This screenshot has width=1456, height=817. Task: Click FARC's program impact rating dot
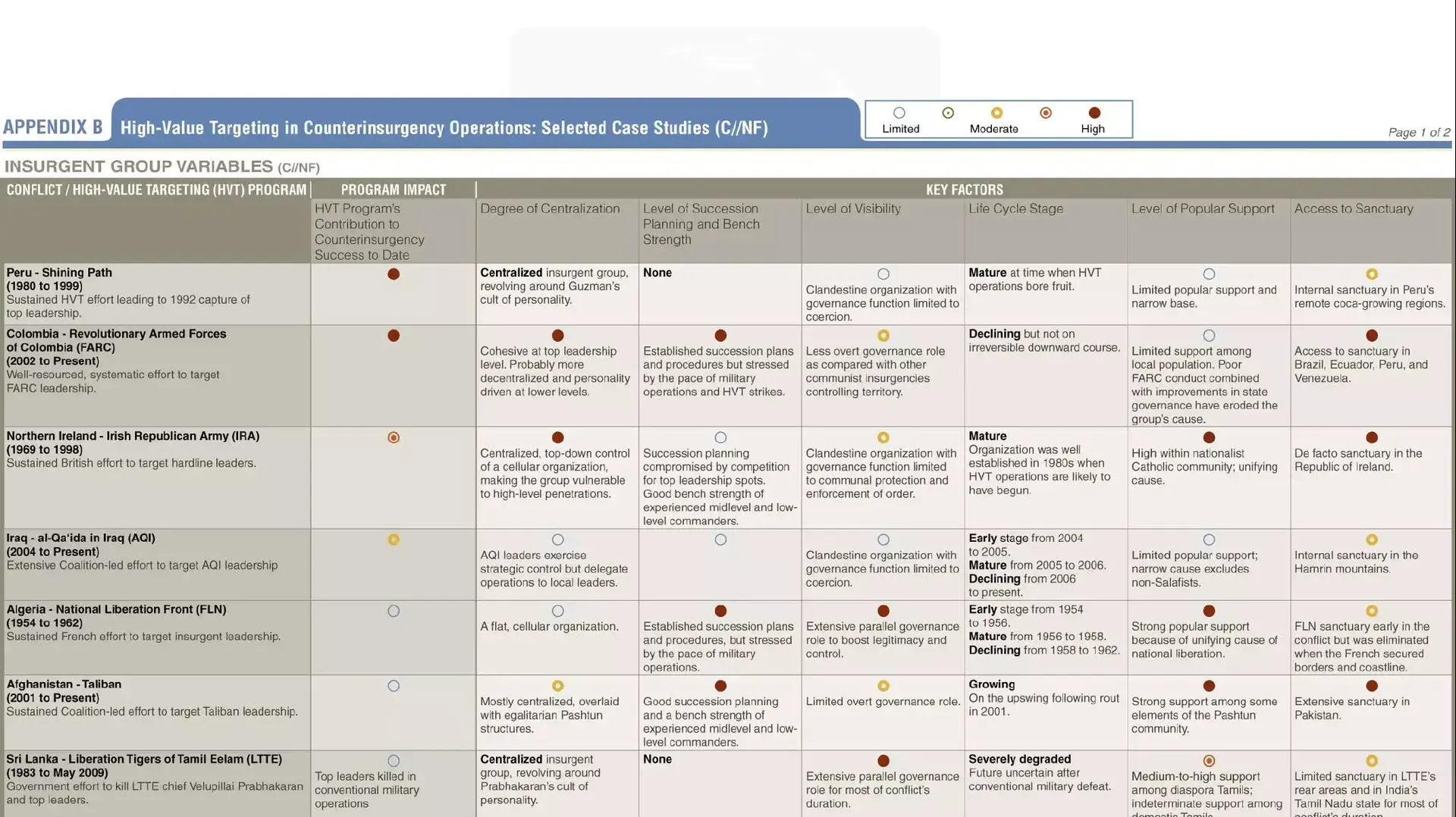click(x=394, y=336)
